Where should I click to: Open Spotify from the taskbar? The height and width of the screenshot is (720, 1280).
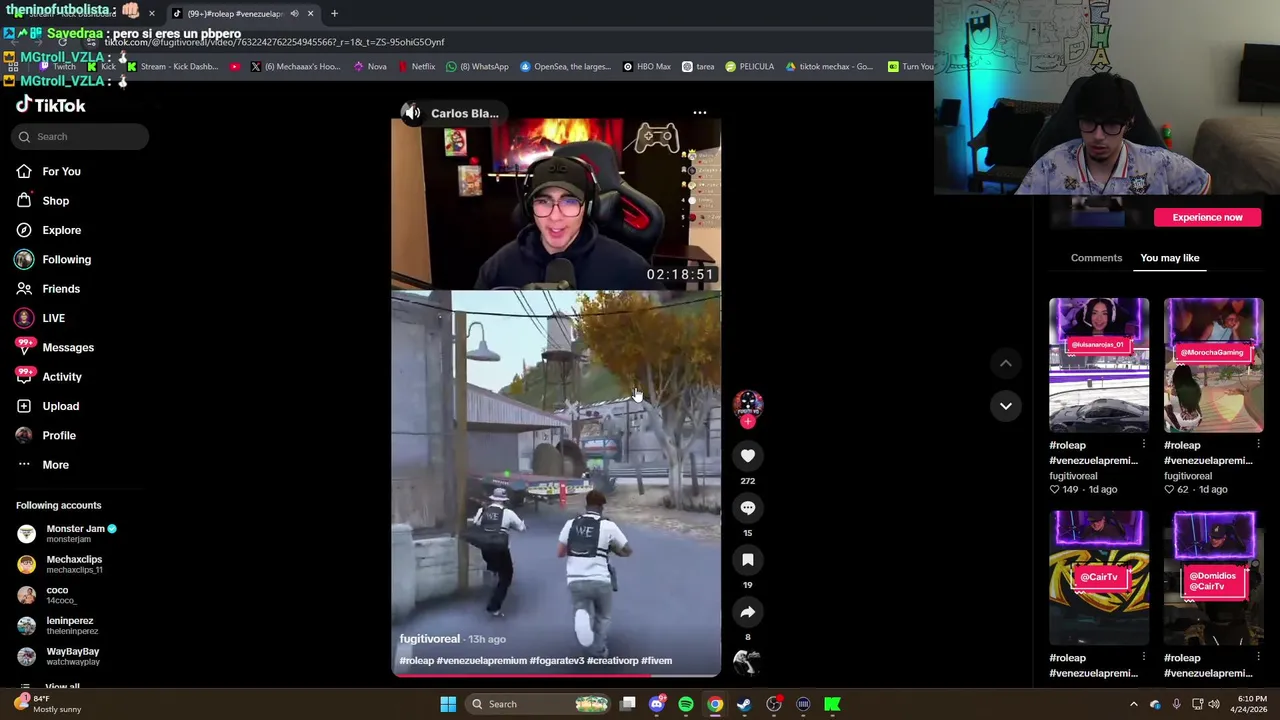(x=686, y=704)
